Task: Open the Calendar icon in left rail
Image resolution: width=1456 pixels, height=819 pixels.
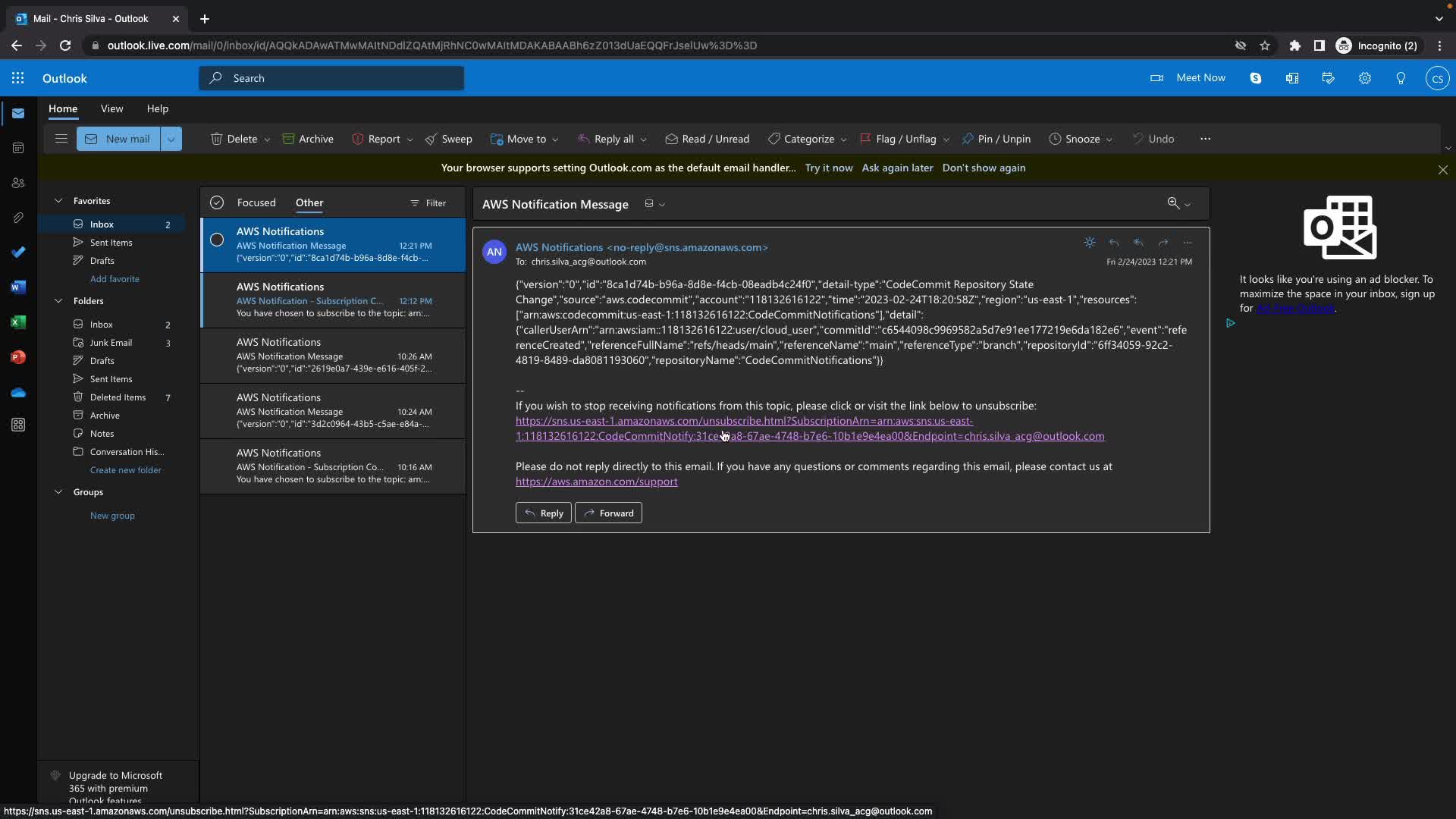Action: (18, 148)
